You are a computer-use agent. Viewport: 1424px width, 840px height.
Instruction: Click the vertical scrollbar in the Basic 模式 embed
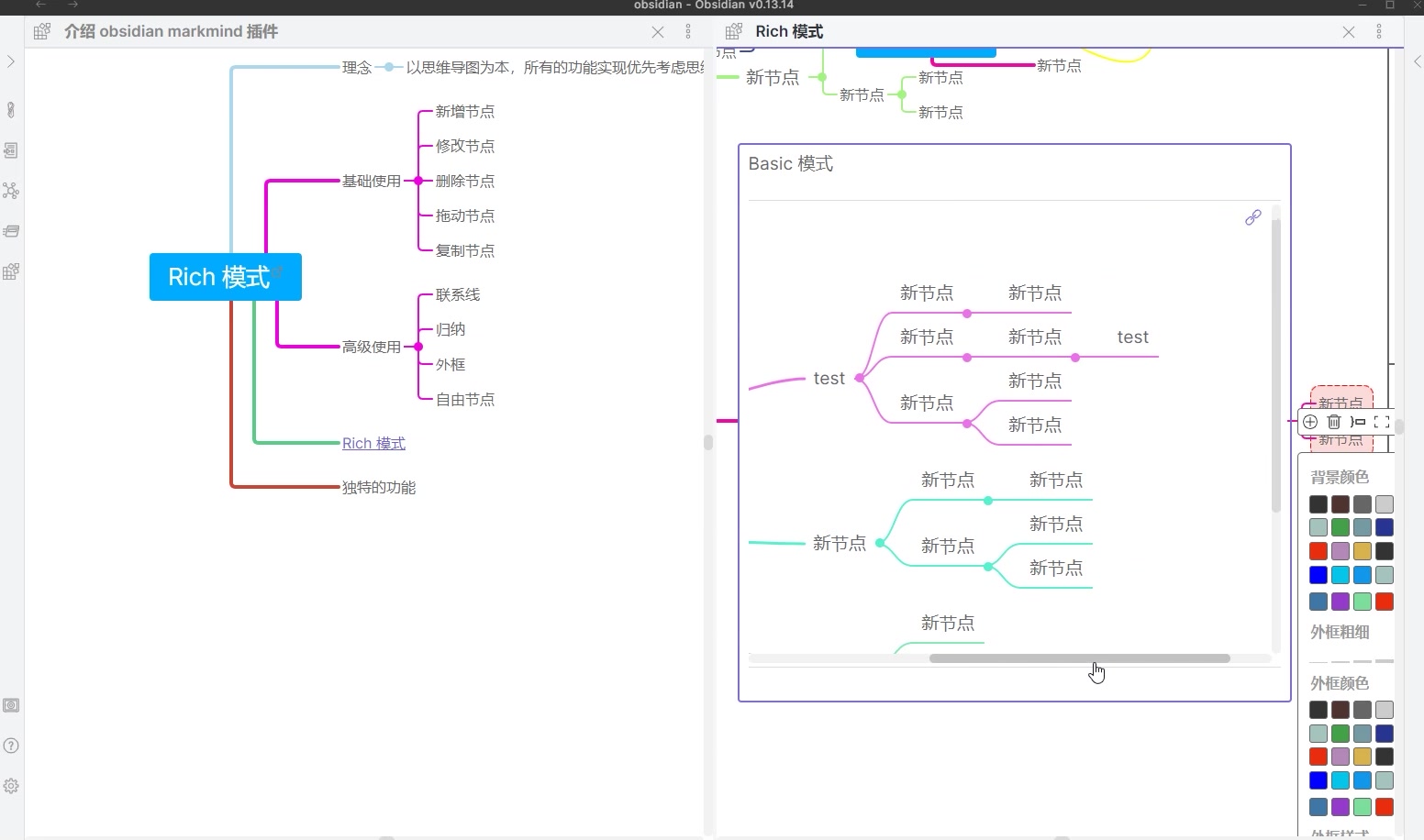coord(1275,367)
